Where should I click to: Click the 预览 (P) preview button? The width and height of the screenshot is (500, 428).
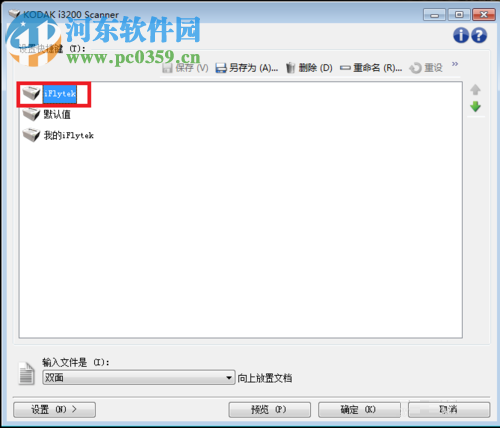click(x=269, y=410)
